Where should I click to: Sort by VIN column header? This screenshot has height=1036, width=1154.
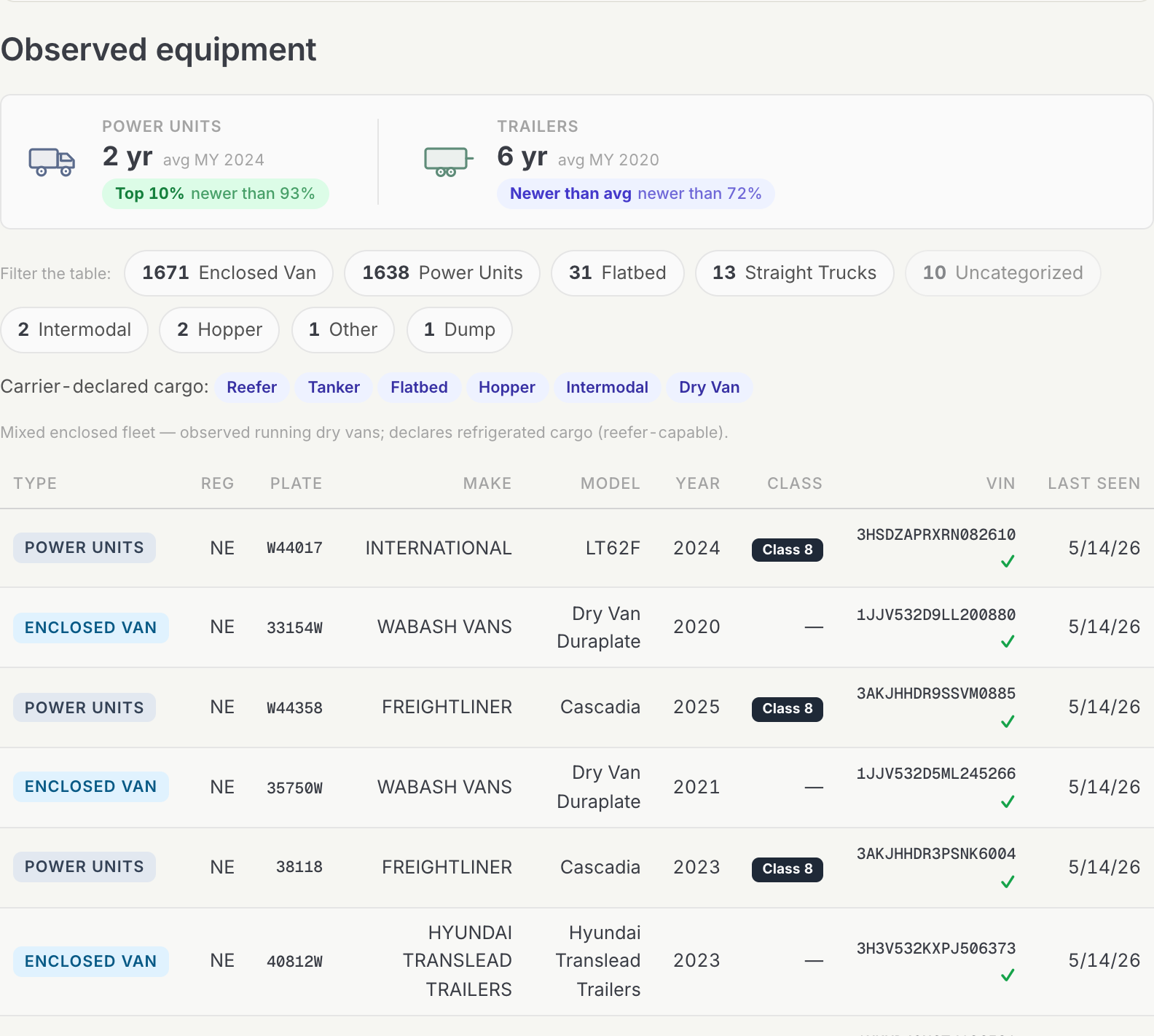pyautogui.click(x=1000, y=484)
